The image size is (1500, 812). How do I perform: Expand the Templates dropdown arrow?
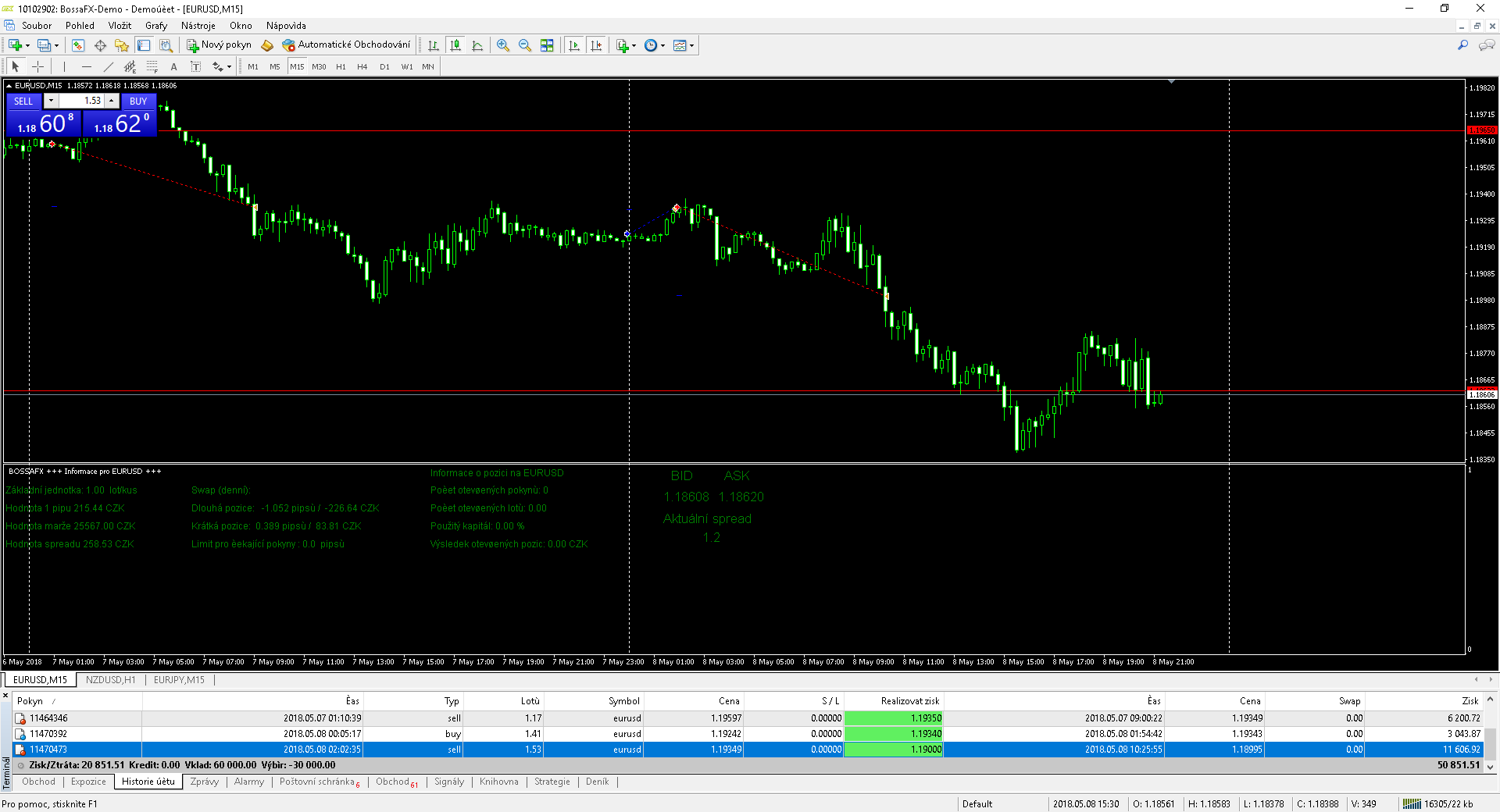point(691,45)
